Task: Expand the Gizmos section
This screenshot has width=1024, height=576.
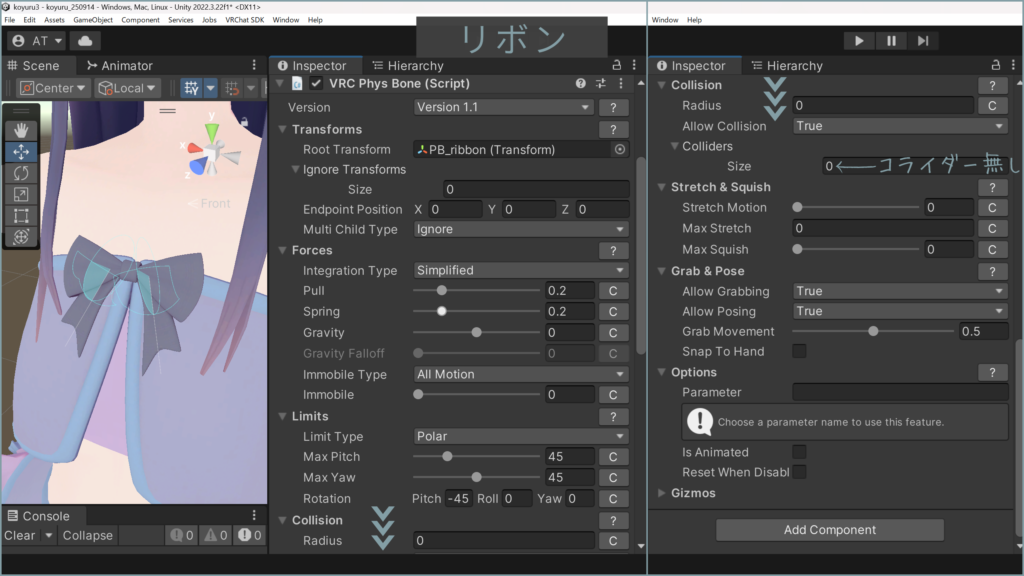Action: click(663, 493)
